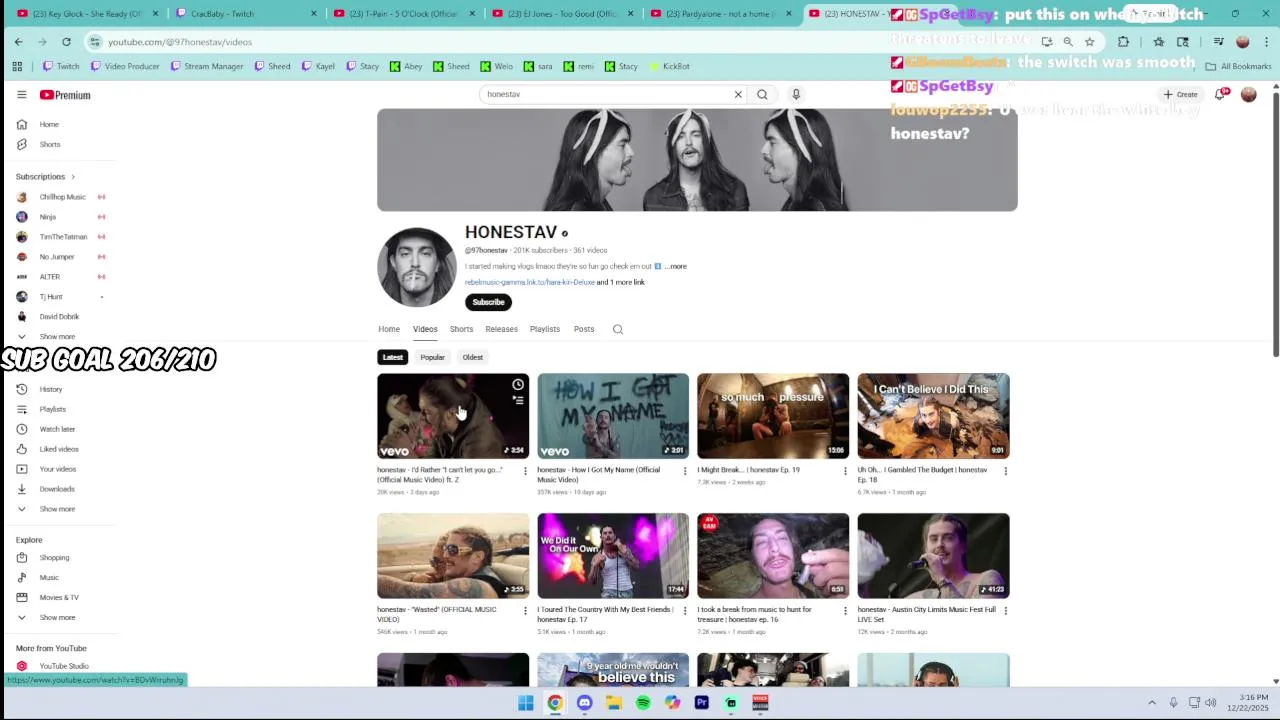The image size is (1280, 720).
Task: Open Create button
Action: [1181, 94]
